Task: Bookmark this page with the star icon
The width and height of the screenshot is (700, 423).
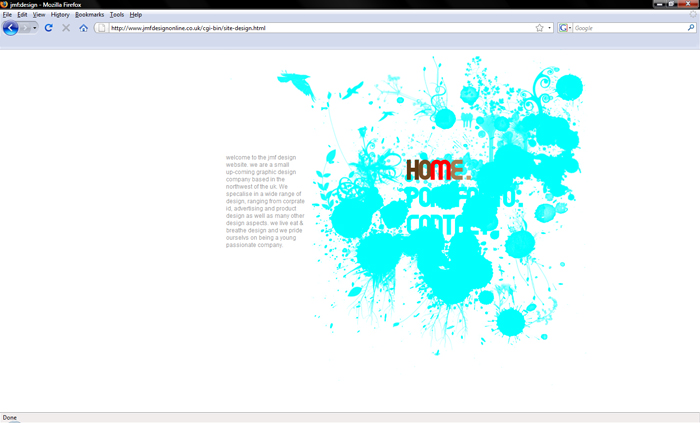Action: [x=539, y=28]
